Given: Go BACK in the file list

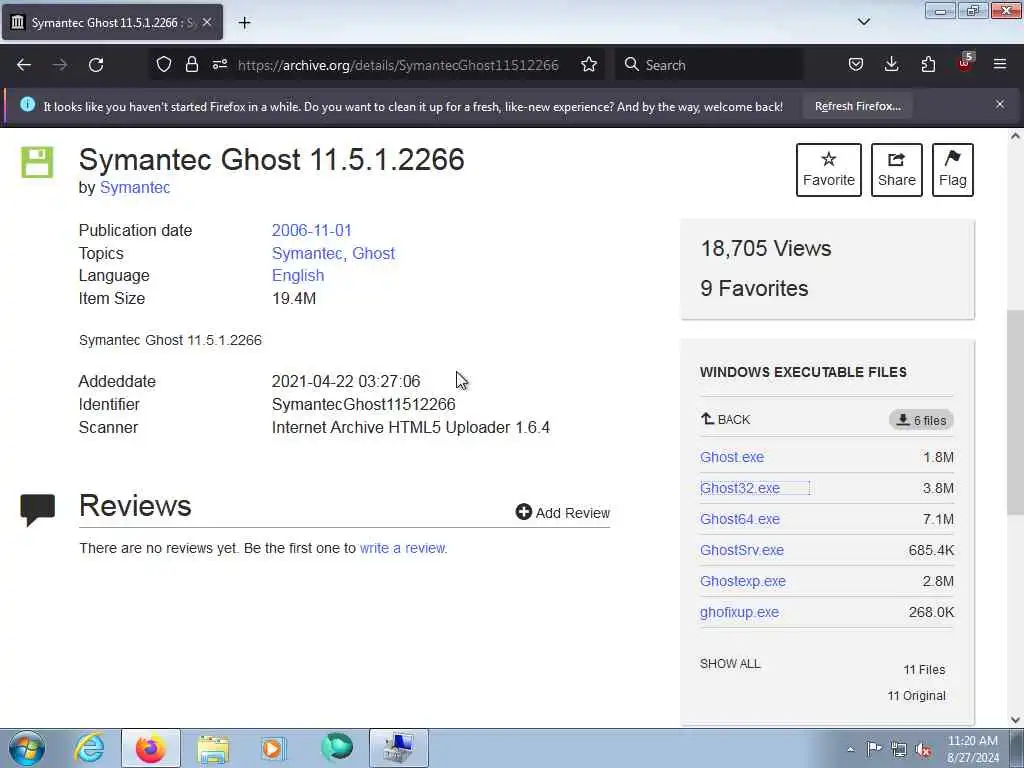Looking at the screenshot, I should click(x=726, y=419).
